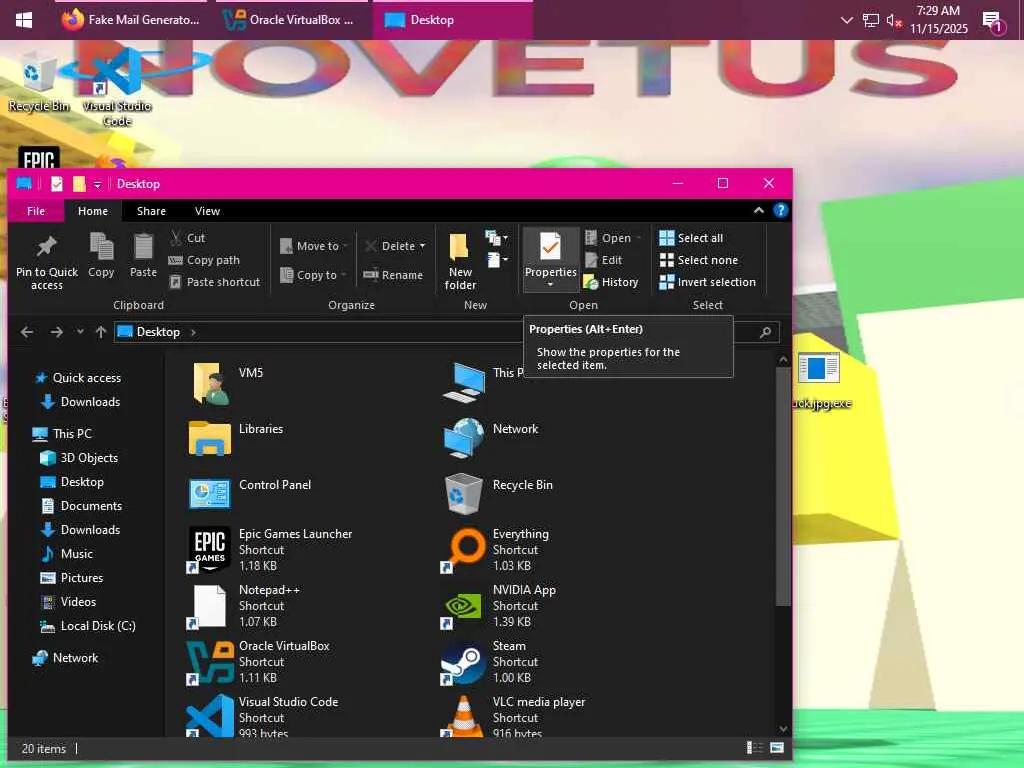Open Move to dropdown
Image resolution: width=1024 pixels, height=768 pixels.
(x=314, y=246)
